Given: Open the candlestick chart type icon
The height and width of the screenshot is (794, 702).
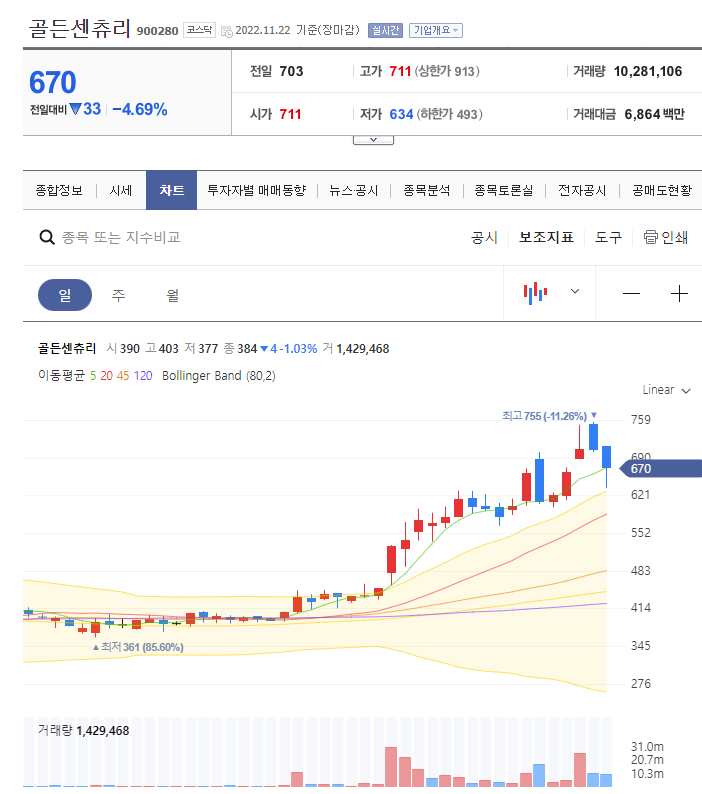Looking at the screenshot, I should point(535,293).
